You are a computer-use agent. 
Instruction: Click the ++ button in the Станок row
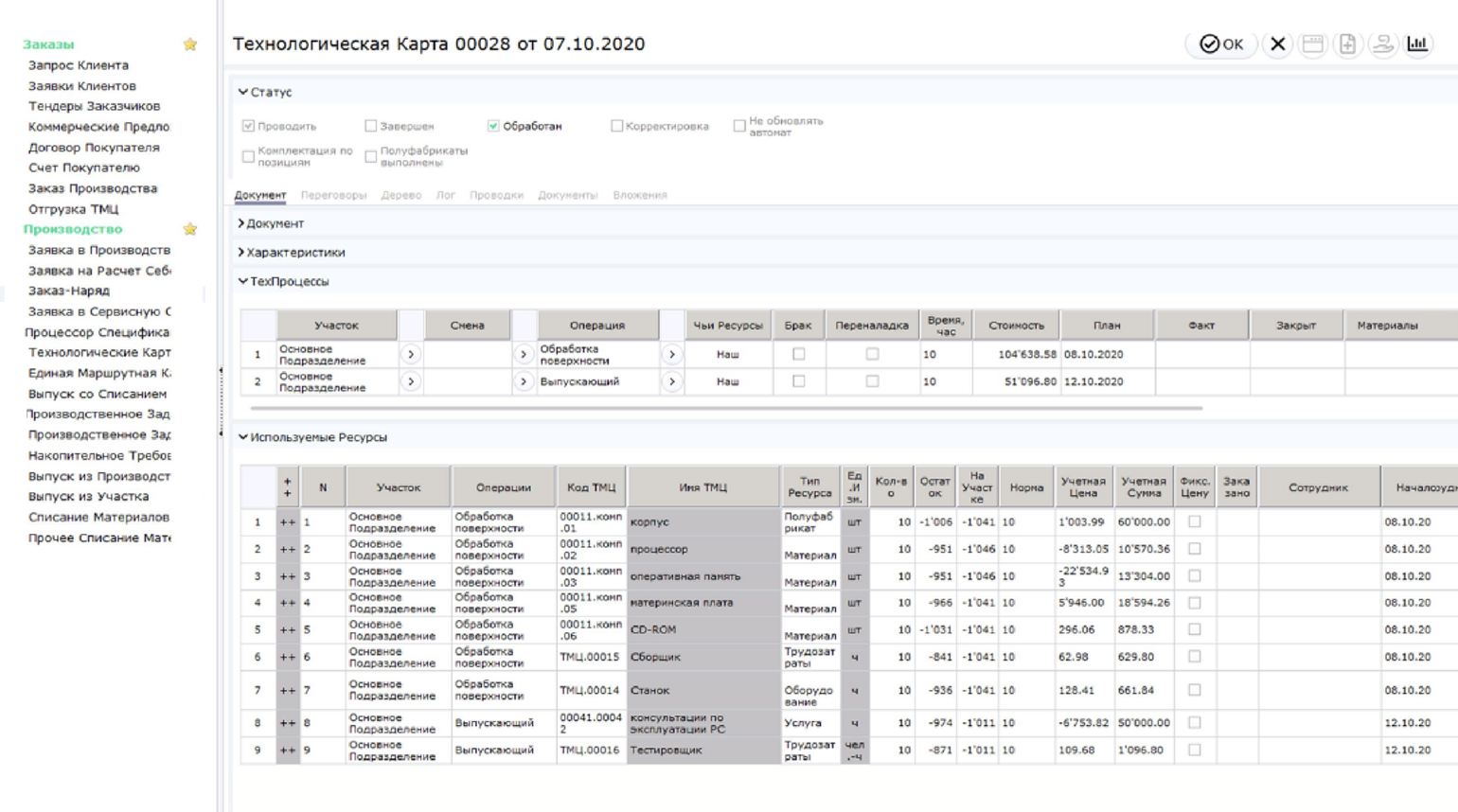287,690
